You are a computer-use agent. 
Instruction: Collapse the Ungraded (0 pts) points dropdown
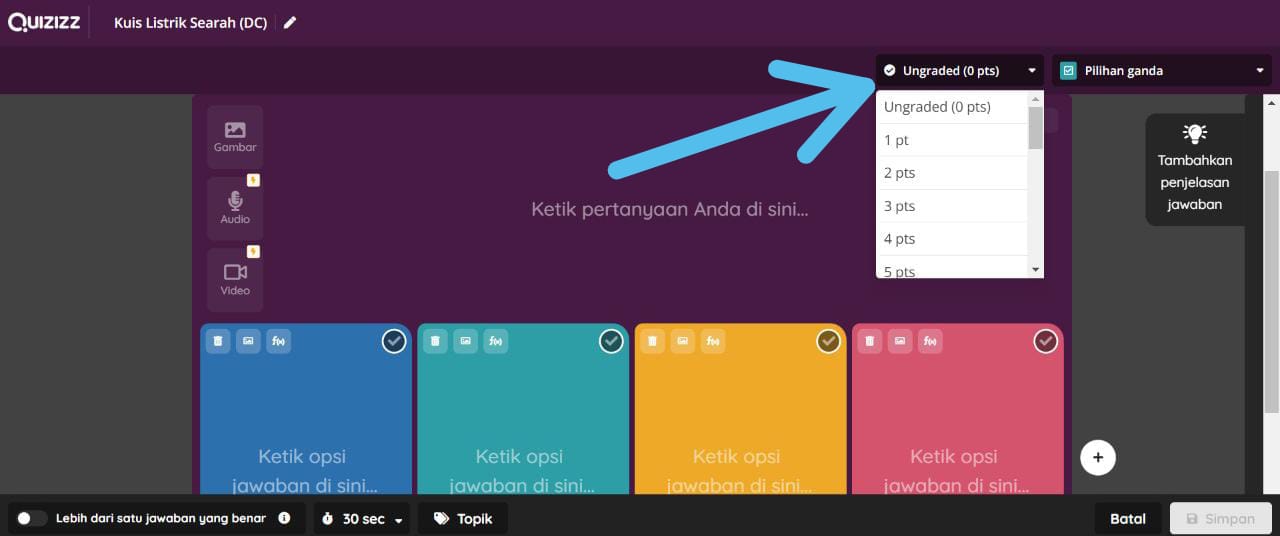959,71
